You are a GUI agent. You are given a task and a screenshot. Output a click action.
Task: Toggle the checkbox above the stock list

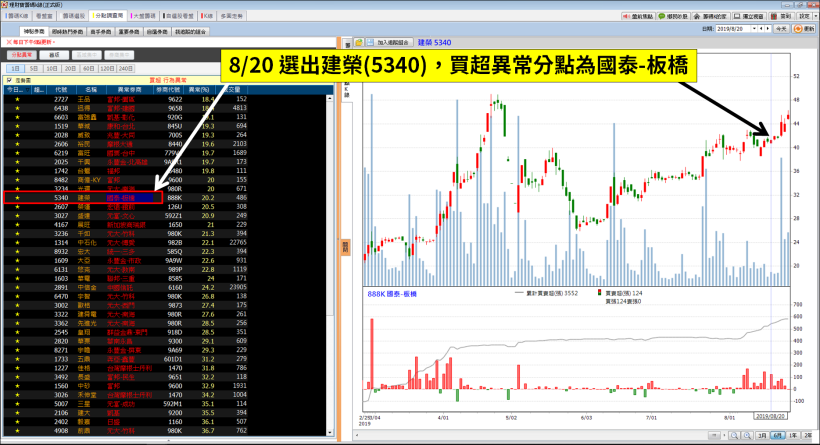[x=9, y=80]
